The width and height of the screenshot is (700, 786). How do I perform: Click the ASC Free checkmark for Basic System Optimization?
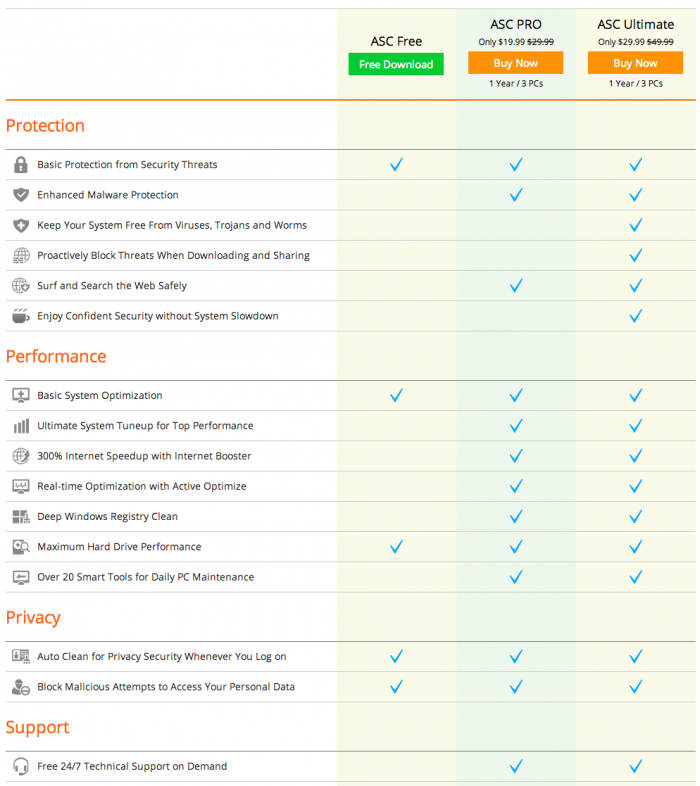[396, 395]
